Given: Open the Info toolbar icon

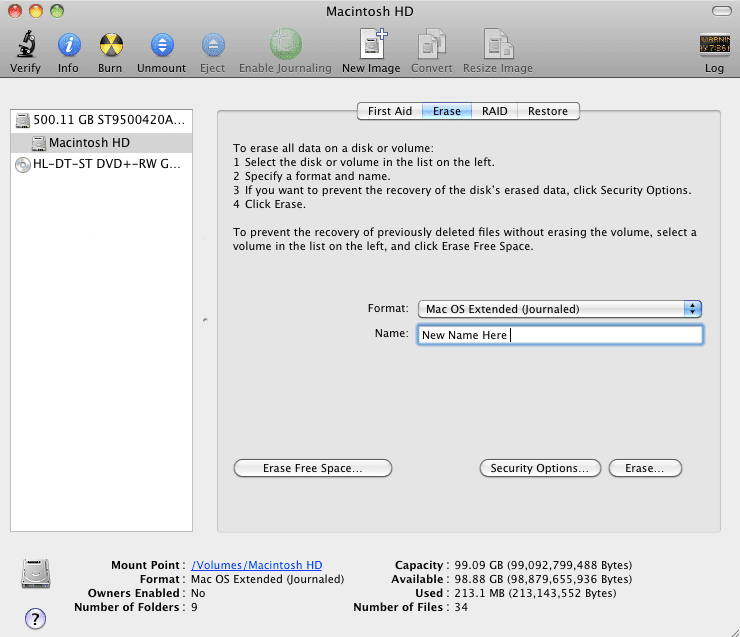Looking at the screenshot, I should (x=68, y=45).
